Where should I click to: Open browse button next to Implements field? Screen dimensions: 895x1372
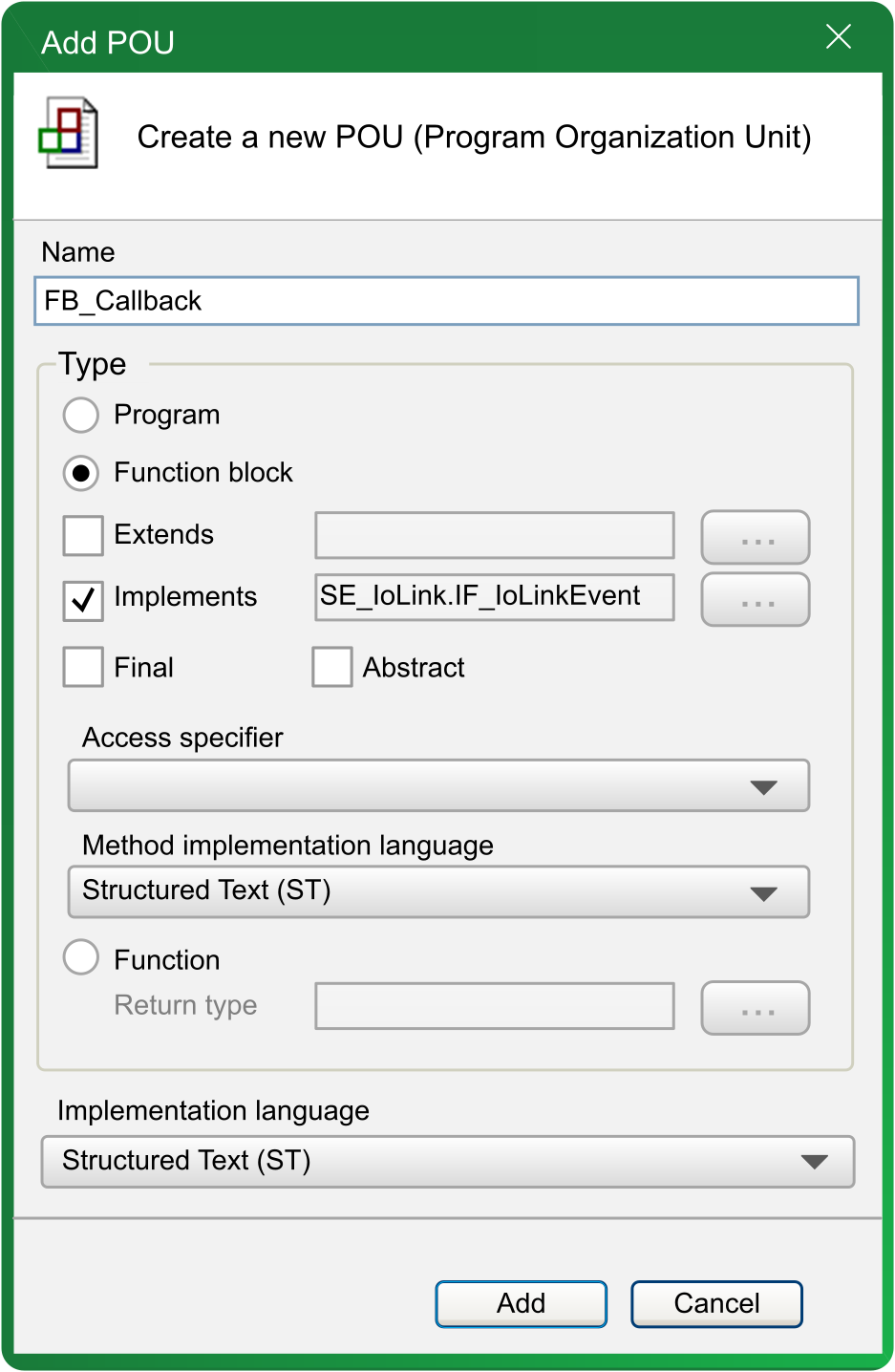click(756, 599)
